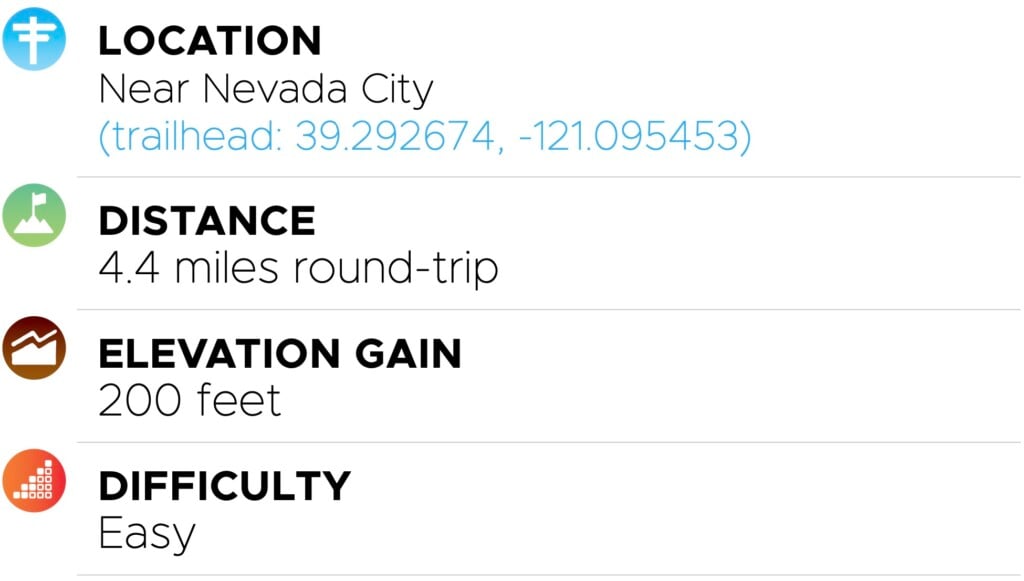The width and height of the screenshot is (1024, 581).
Task: Click the green mountain flag Distance icon
Action: (34, 215)
